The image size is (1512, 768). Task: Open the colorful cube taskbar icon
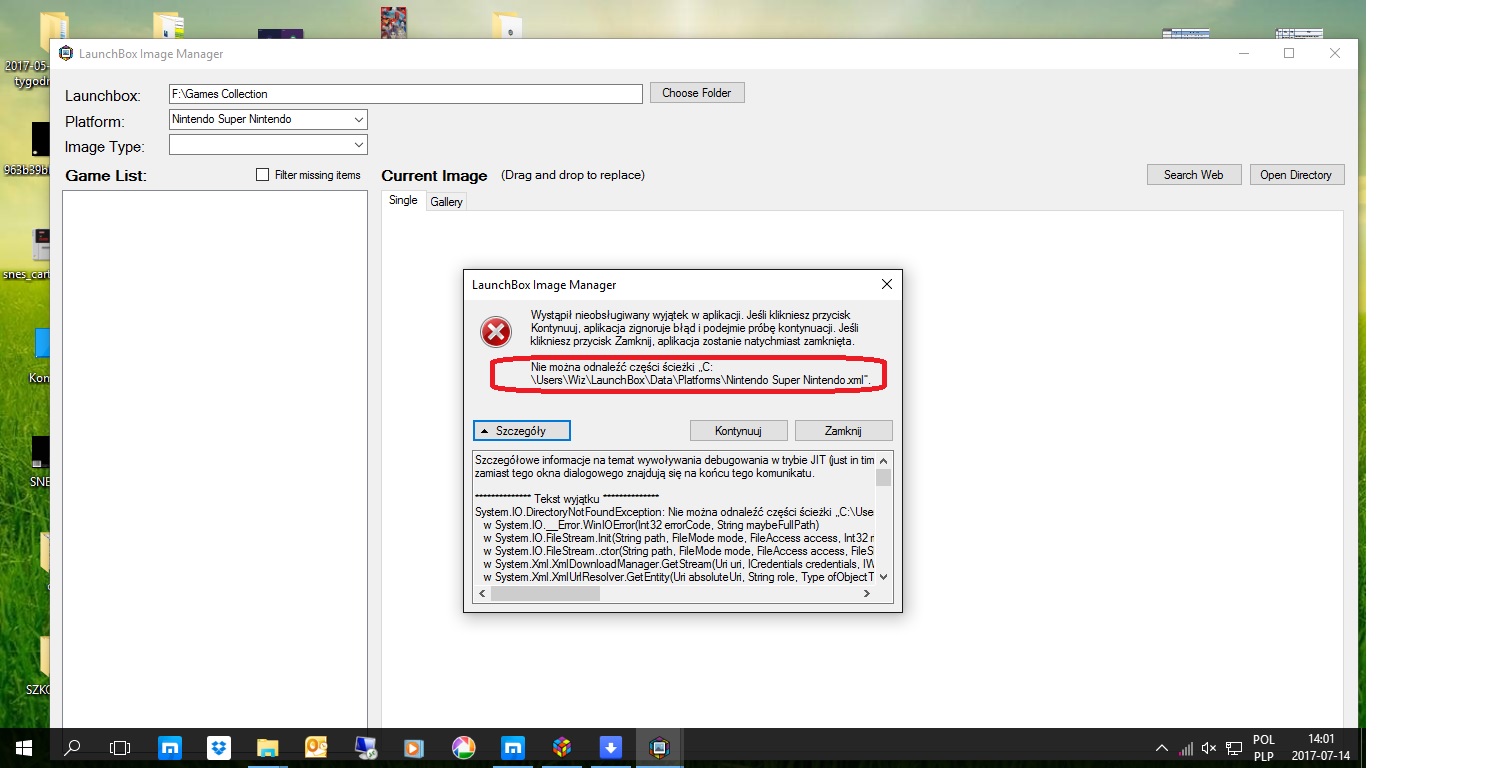click(562, 747)
